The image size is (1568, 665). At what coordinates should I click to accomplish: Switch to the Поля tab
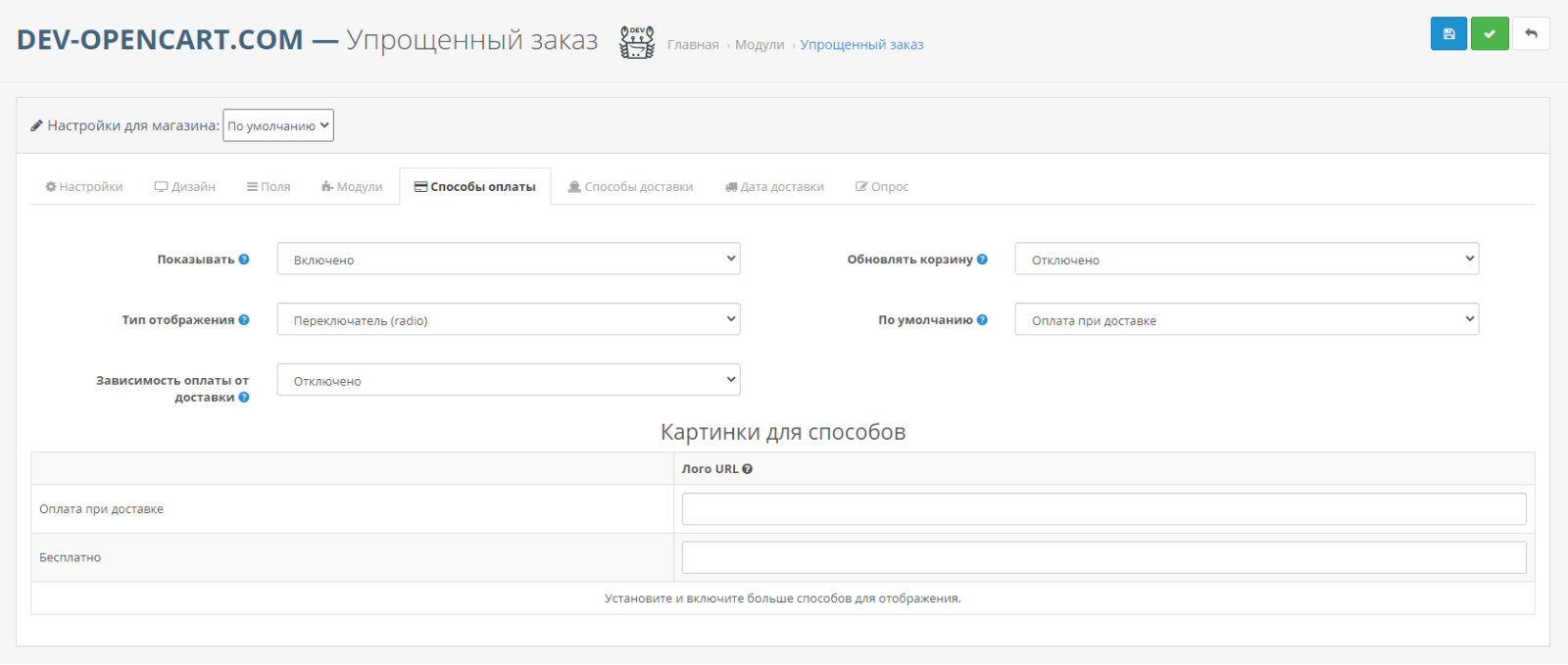[x=269, y=187]
